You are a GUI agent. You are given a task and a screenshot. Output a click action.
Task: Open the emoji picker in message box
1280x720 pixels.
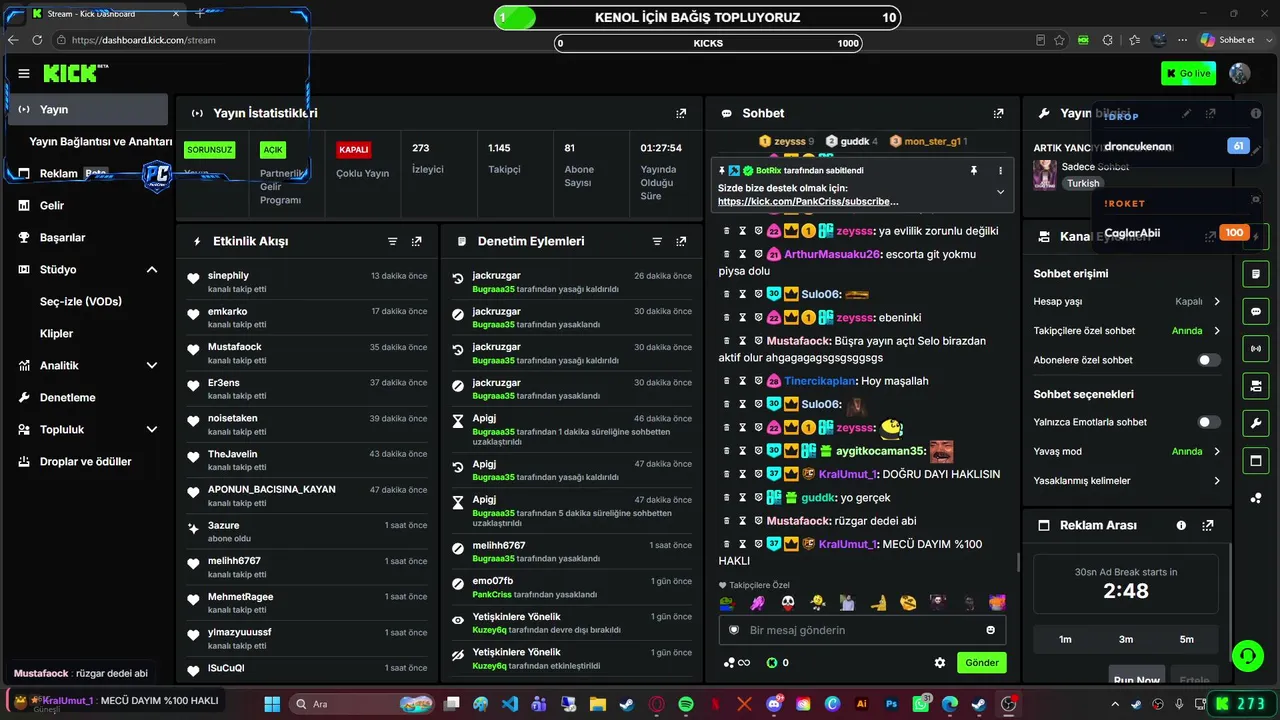(x=991, y=630)
